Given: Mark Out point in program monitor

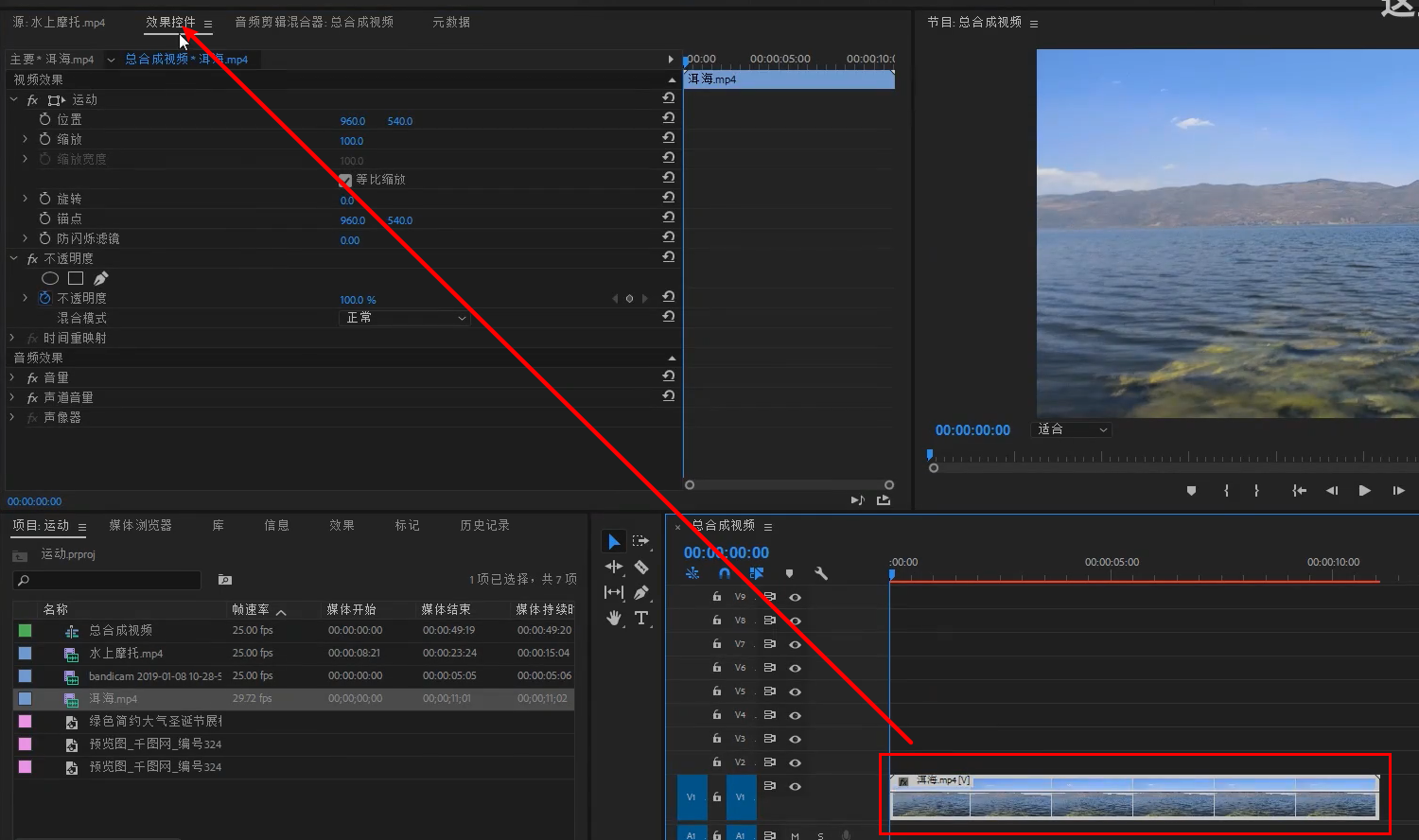Looking at the screenshot, I should [1256, 490].
